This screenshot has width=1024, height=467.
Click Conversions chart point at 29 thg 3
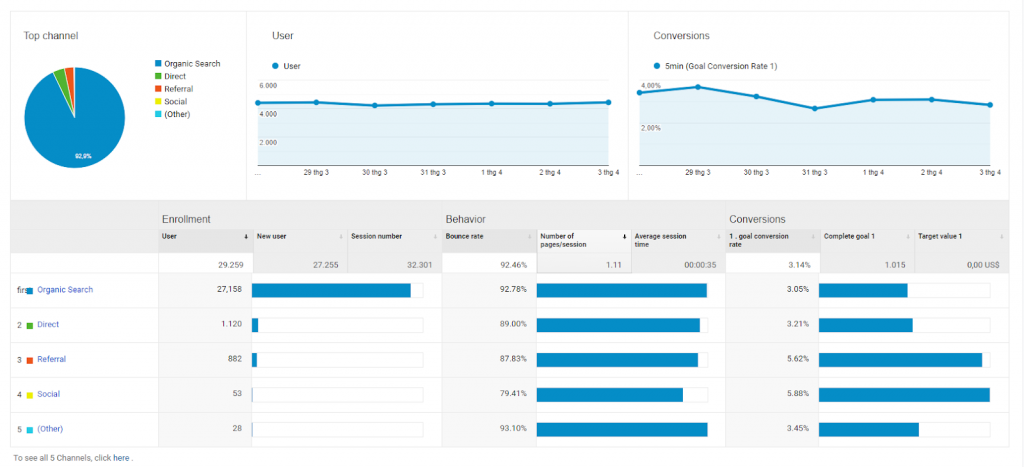click(x=698, y=87)
